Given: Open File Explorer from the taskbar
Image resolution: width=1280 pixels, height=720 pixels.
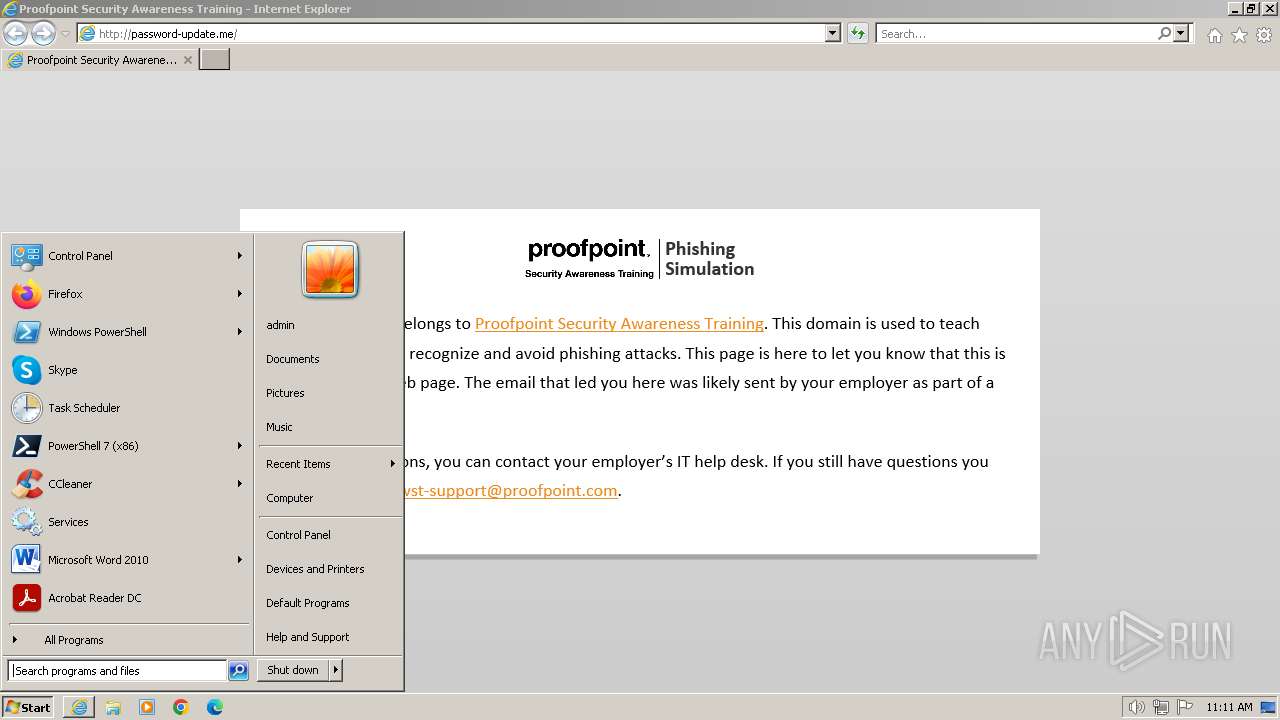Looking at the screenshot, I should point(113,707).
